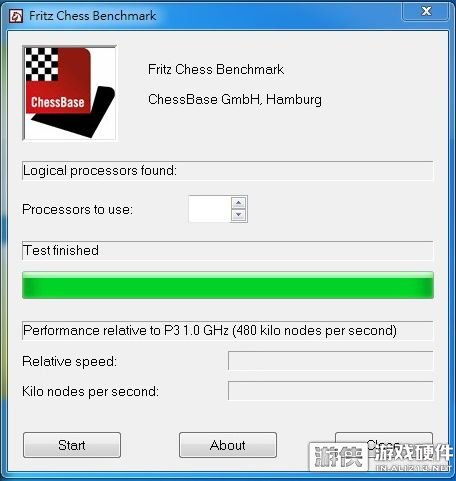
Task: Click the Processors to use label
Action: (x=77, y=209)
